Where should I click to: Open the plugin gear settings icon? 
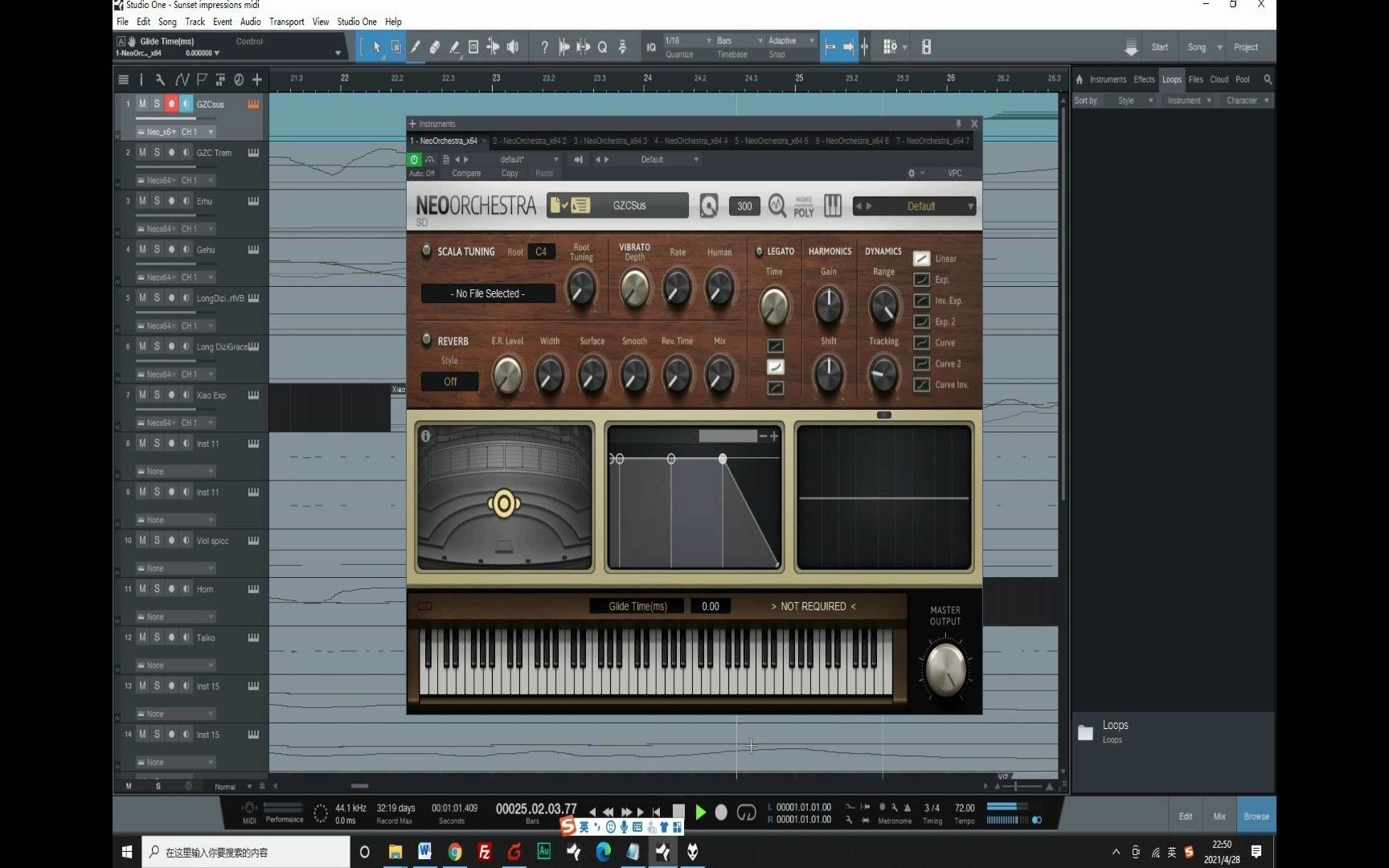pyautogui.click(x=912, y=173)
